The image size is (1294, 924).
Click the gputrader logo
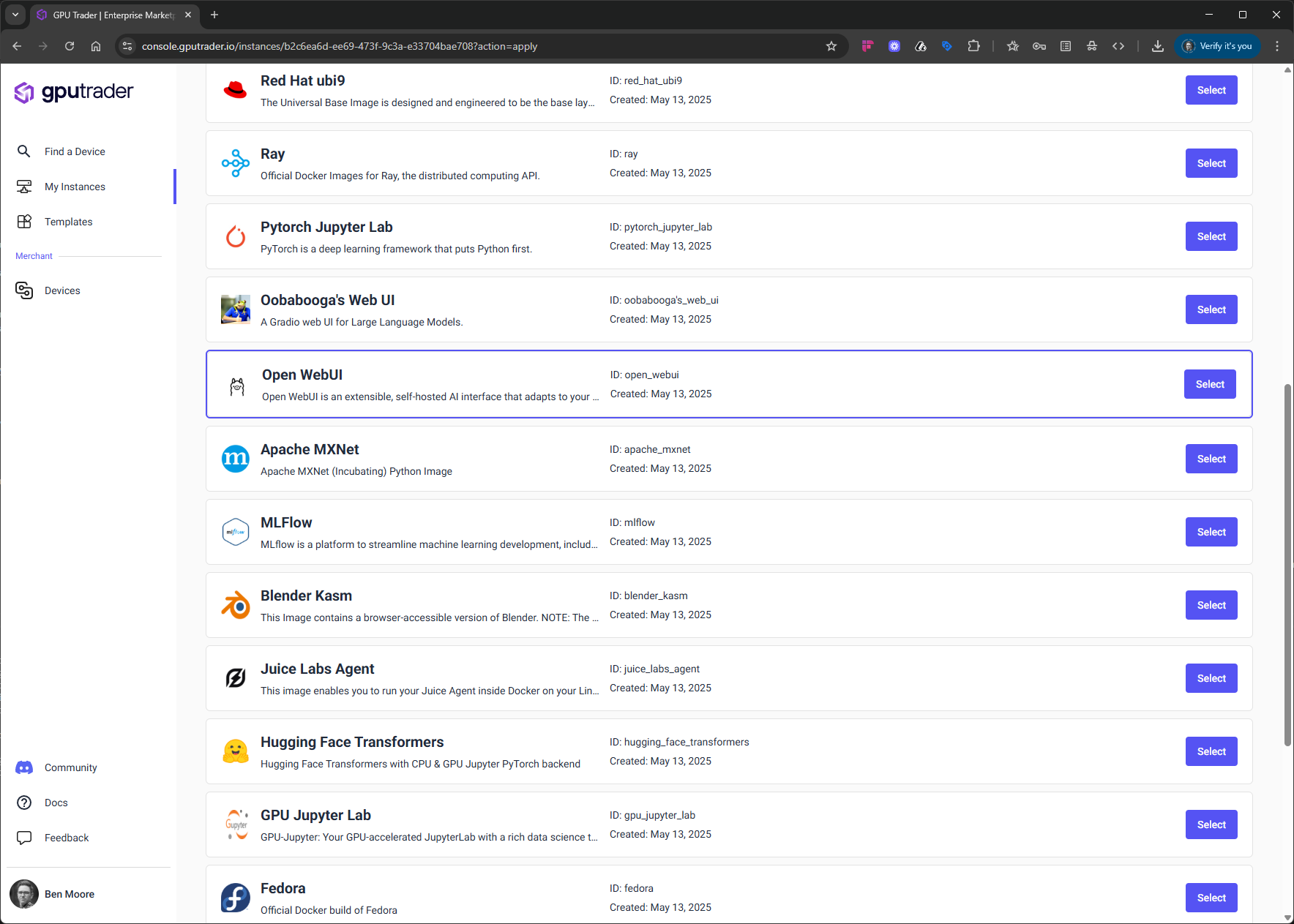coord(74,92)
